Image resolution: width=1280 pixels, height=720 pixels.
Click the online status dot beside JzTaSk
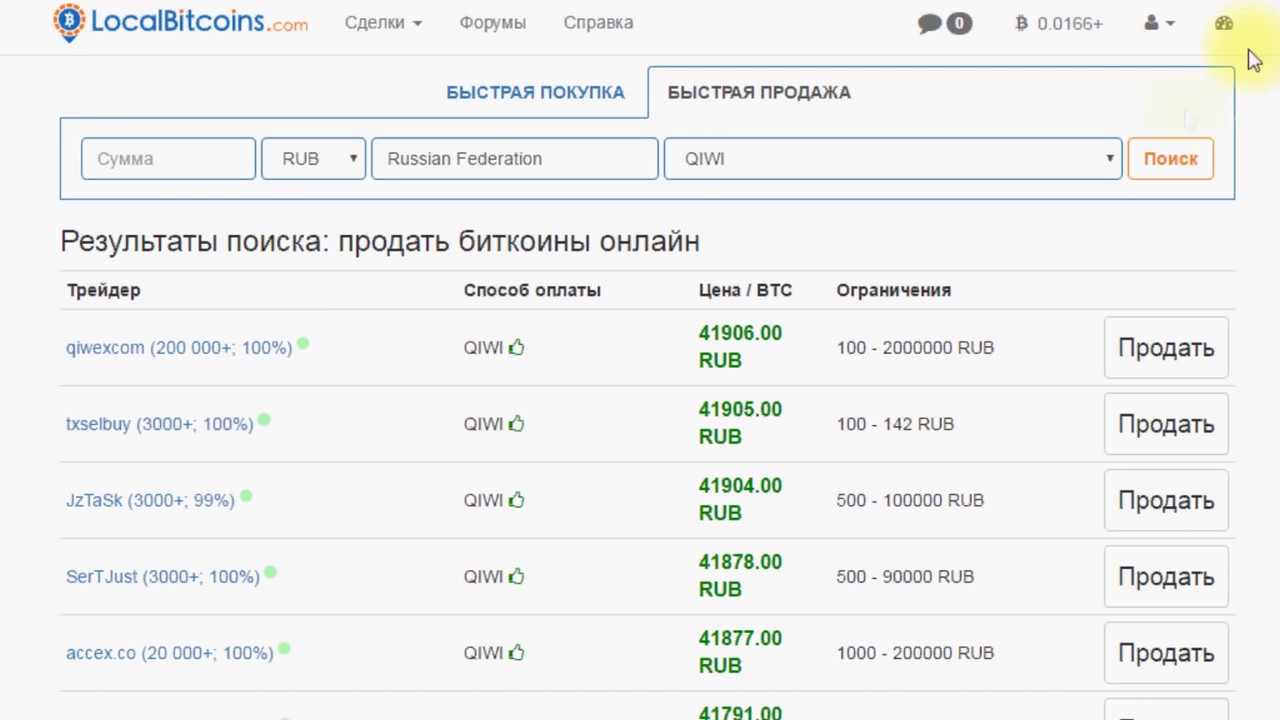[x=246, y=496]
